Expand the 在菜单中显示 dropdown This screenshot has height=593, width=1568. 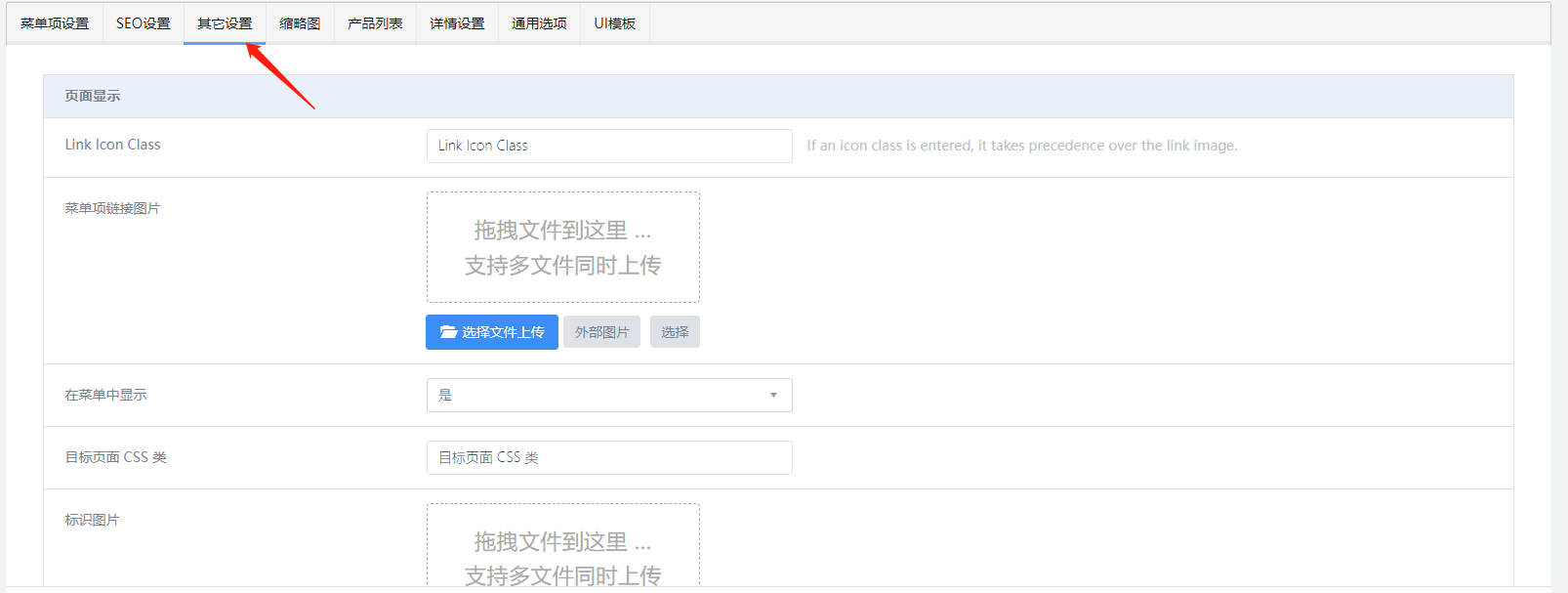pos(608,395)
